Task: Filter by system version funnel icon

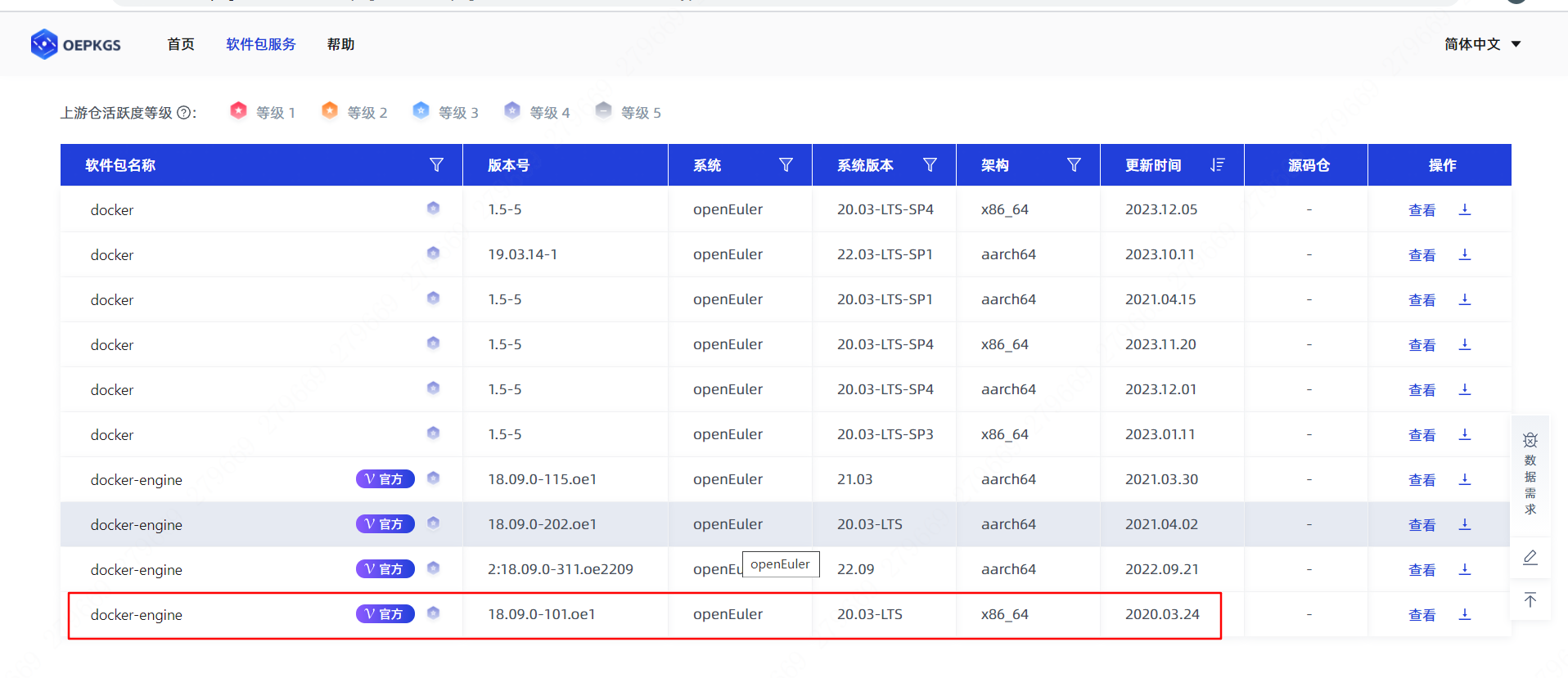Action: [x=930, y=165]
